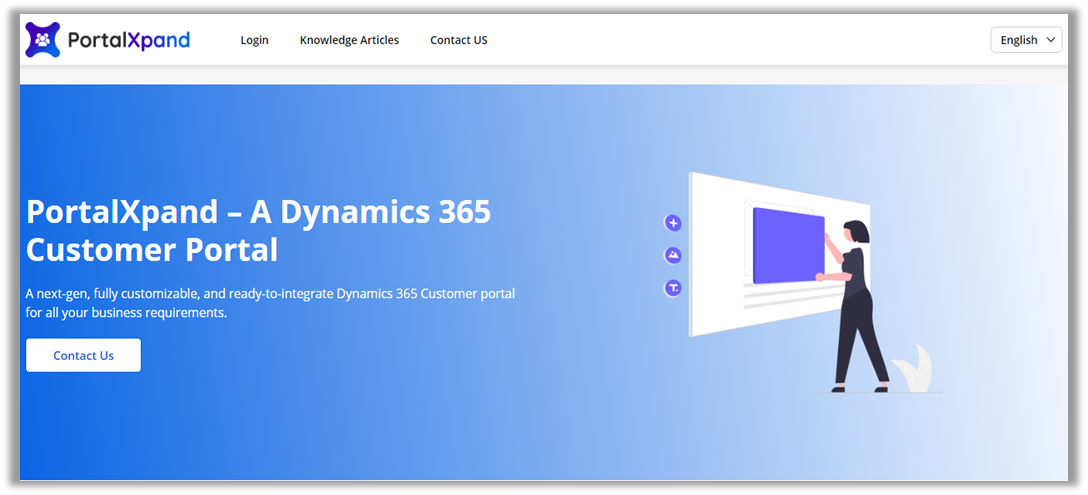Click the woman's shoes in the illustration
This screenshot has width=1088, height=495.
click(x=881, y=387)
